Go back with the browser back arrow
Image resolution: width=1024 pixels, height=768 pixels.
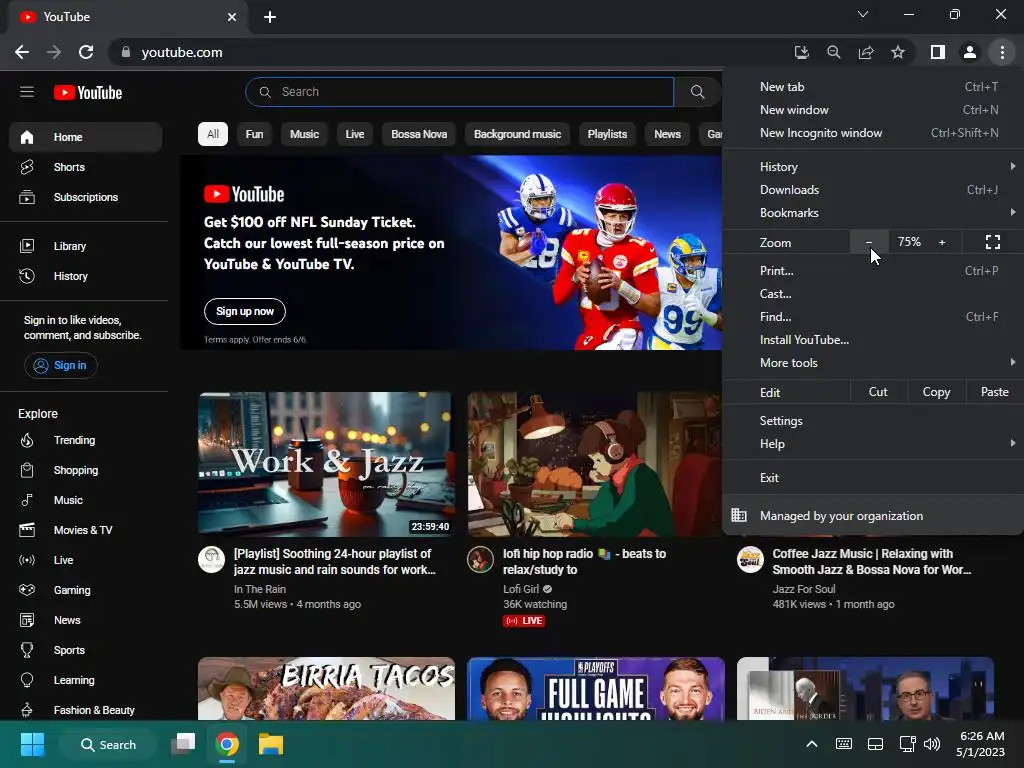tap(22, 52)
